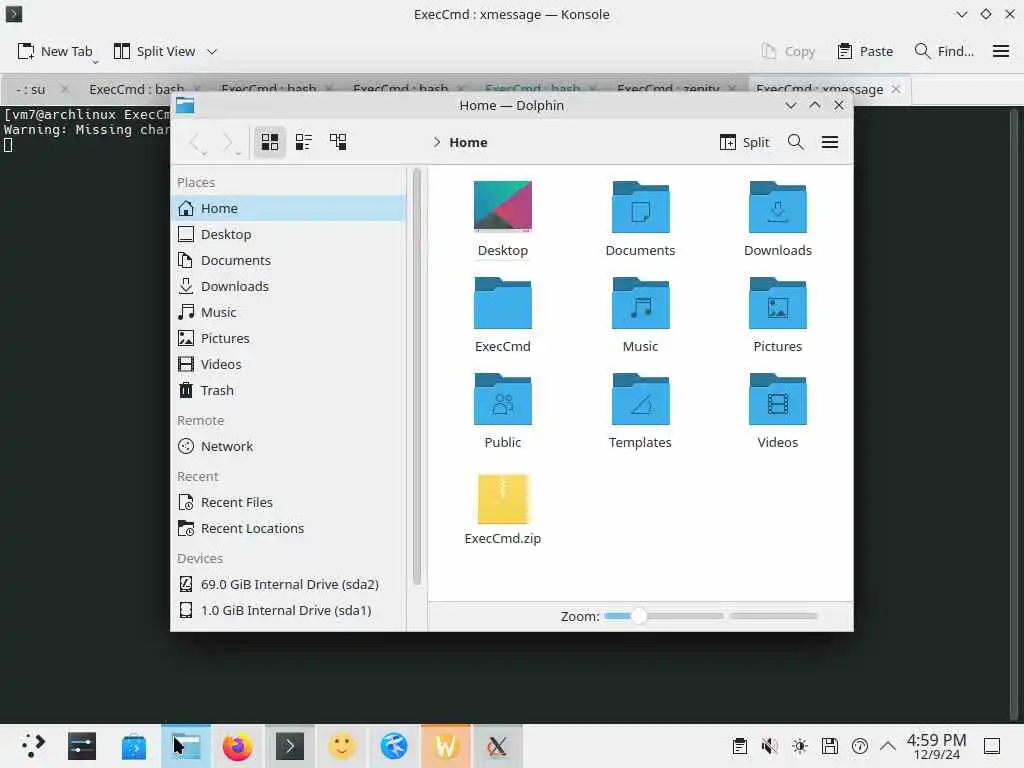The image size is (1024, 768).
Task: Switch to ExecCmd : xmessage tab
Action: click(819, 89)
